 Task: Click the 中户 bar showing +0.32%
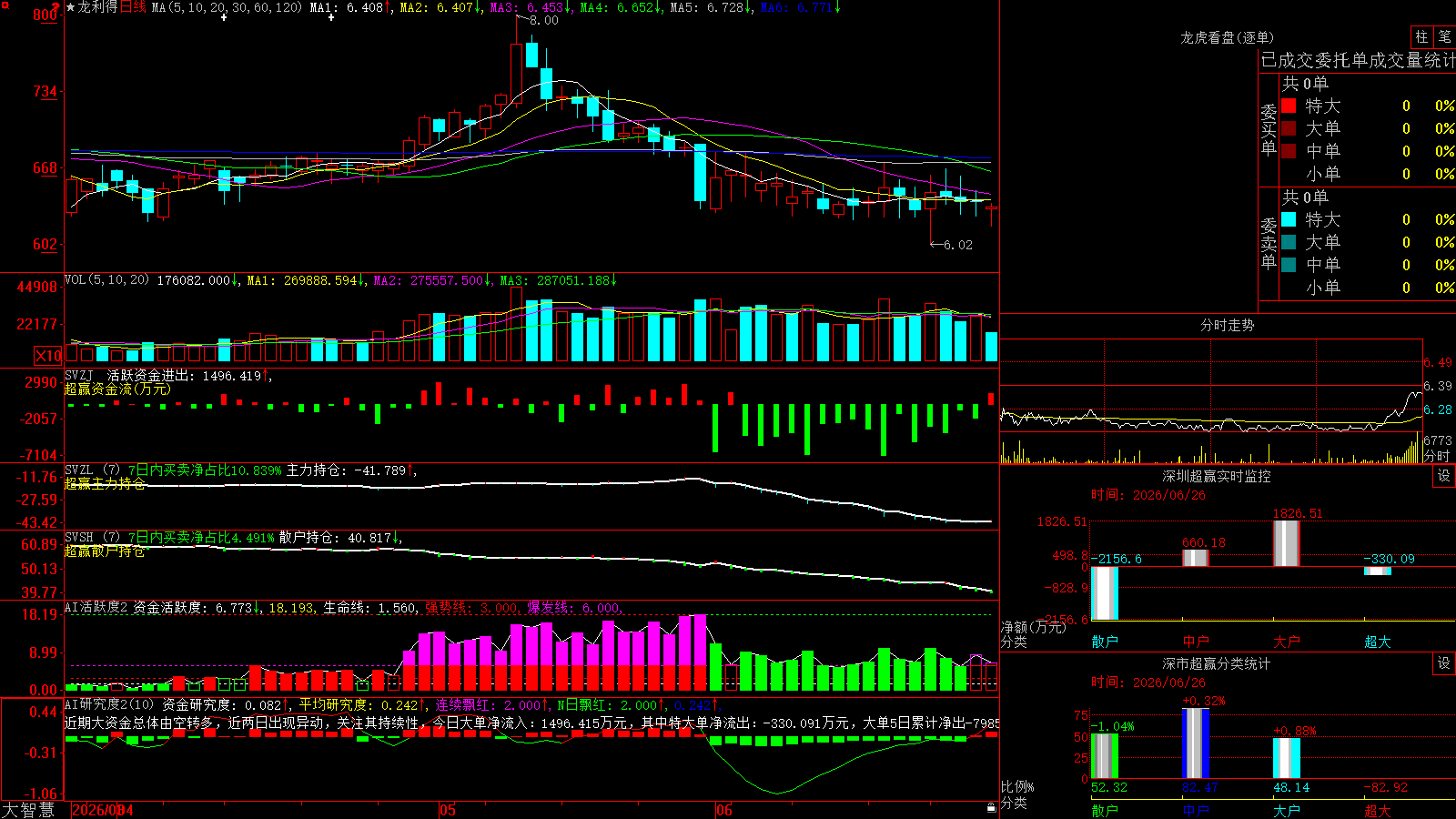tap(1196, 743)
